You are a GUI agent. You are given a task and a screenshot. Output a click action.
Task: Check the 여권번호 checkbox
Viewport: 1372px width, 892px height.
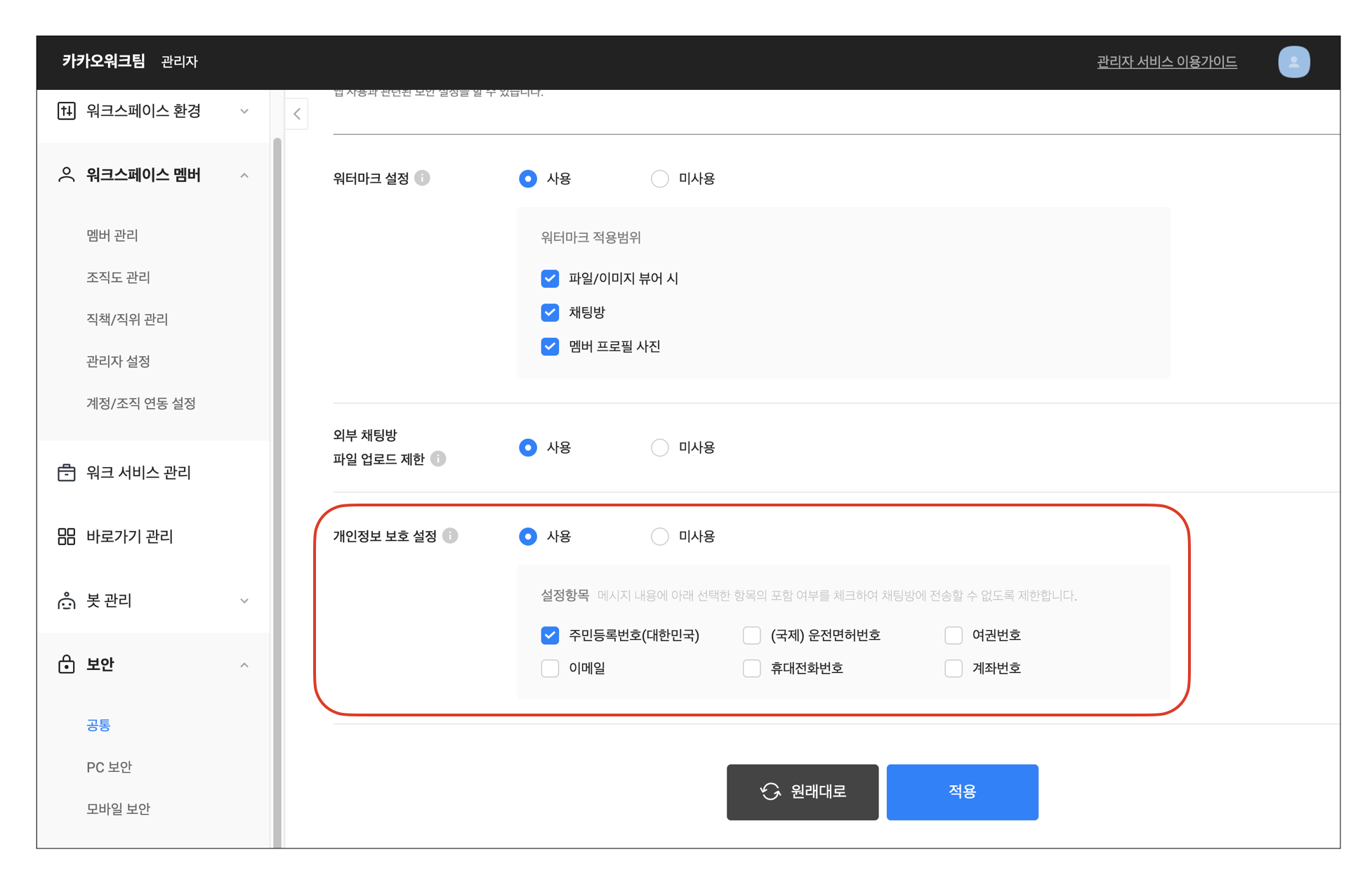click(953, 636)
